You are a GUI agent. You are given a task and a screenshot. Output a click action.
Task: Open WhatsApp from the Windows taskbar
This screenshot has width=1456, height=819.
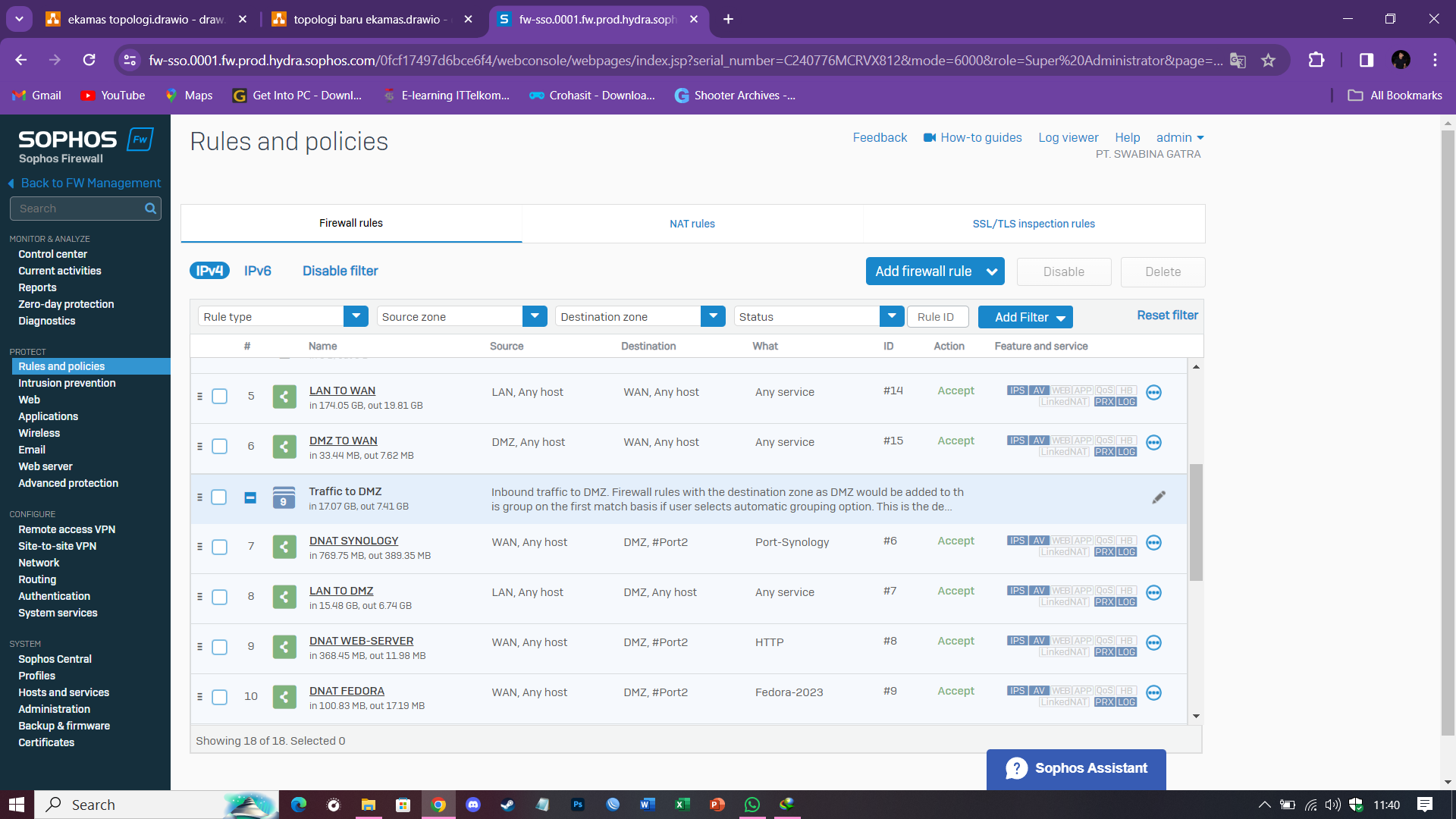point(752,805)
